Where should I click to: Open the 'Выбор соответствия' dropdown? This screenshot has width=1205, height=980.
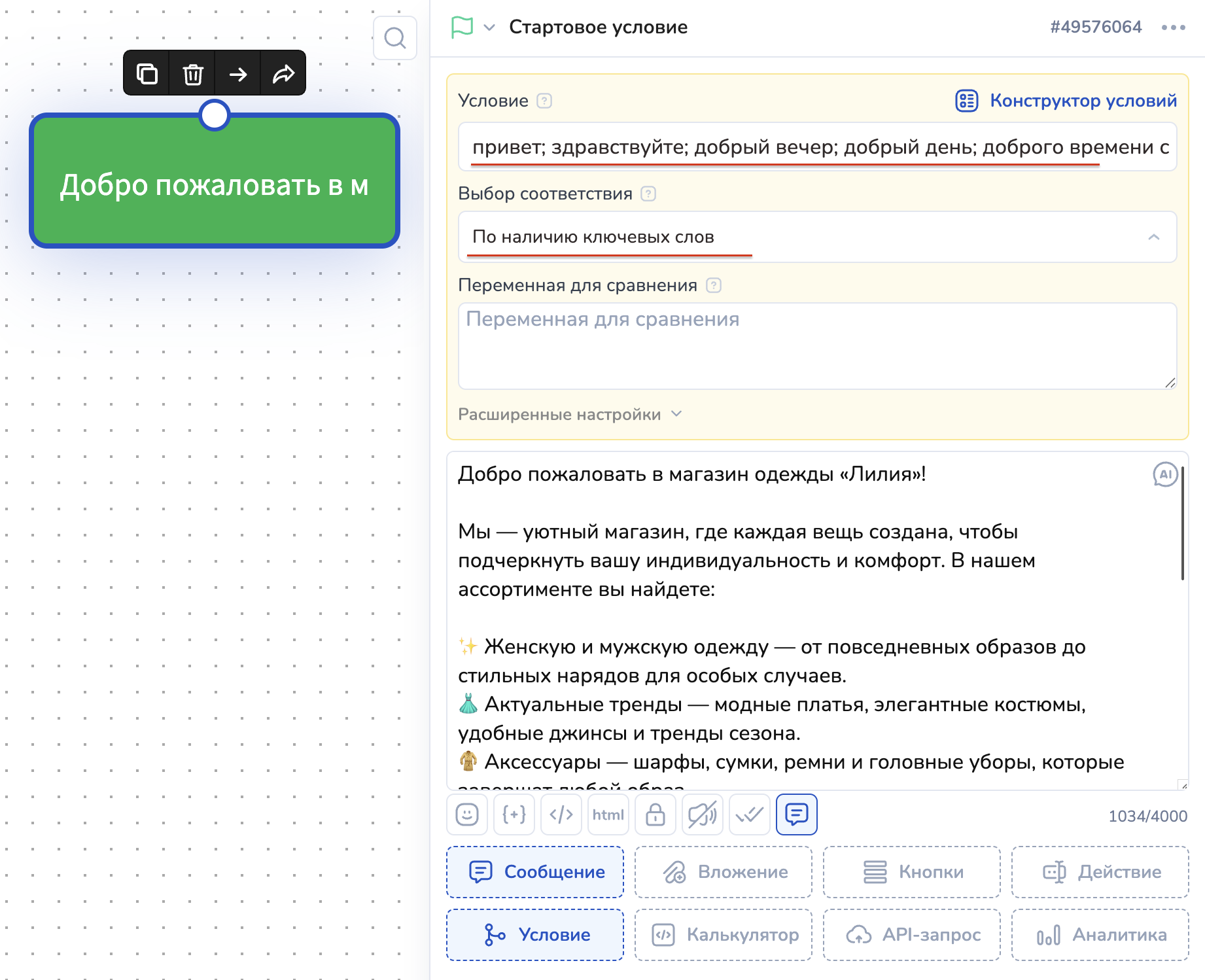[x=817, y=237]
